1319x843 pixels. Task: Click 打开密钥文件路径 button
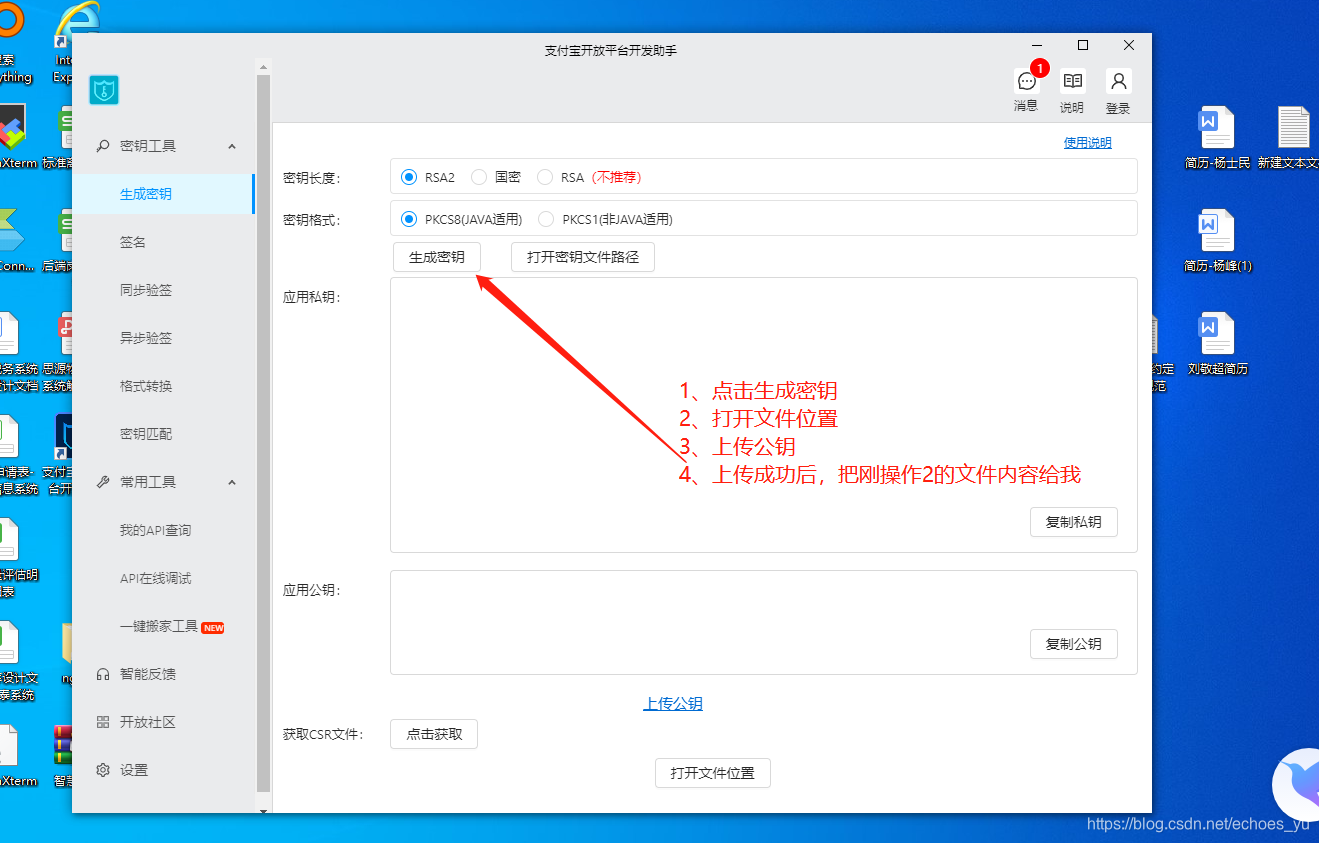click(x=583, y=257)
